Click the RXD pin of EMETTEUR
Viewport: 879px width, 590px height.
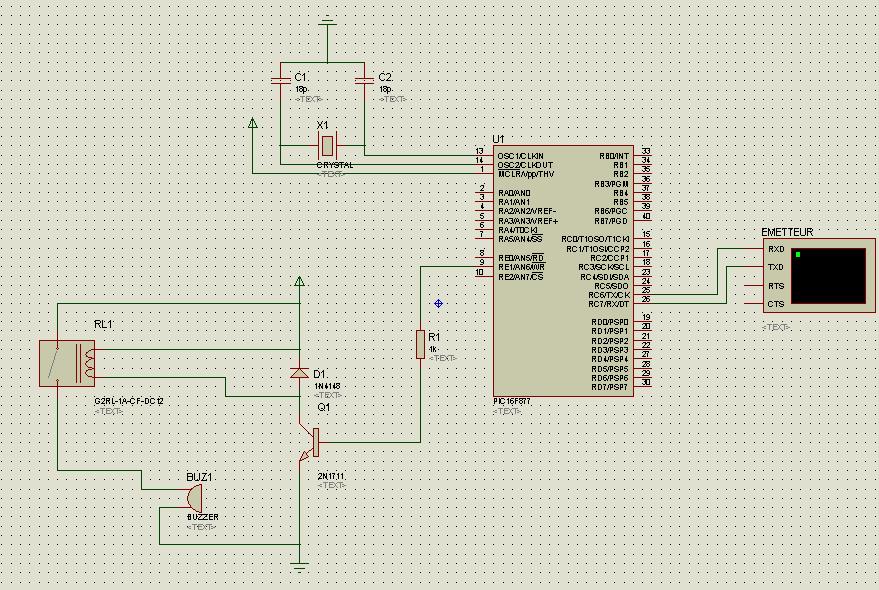coord(776,249)
